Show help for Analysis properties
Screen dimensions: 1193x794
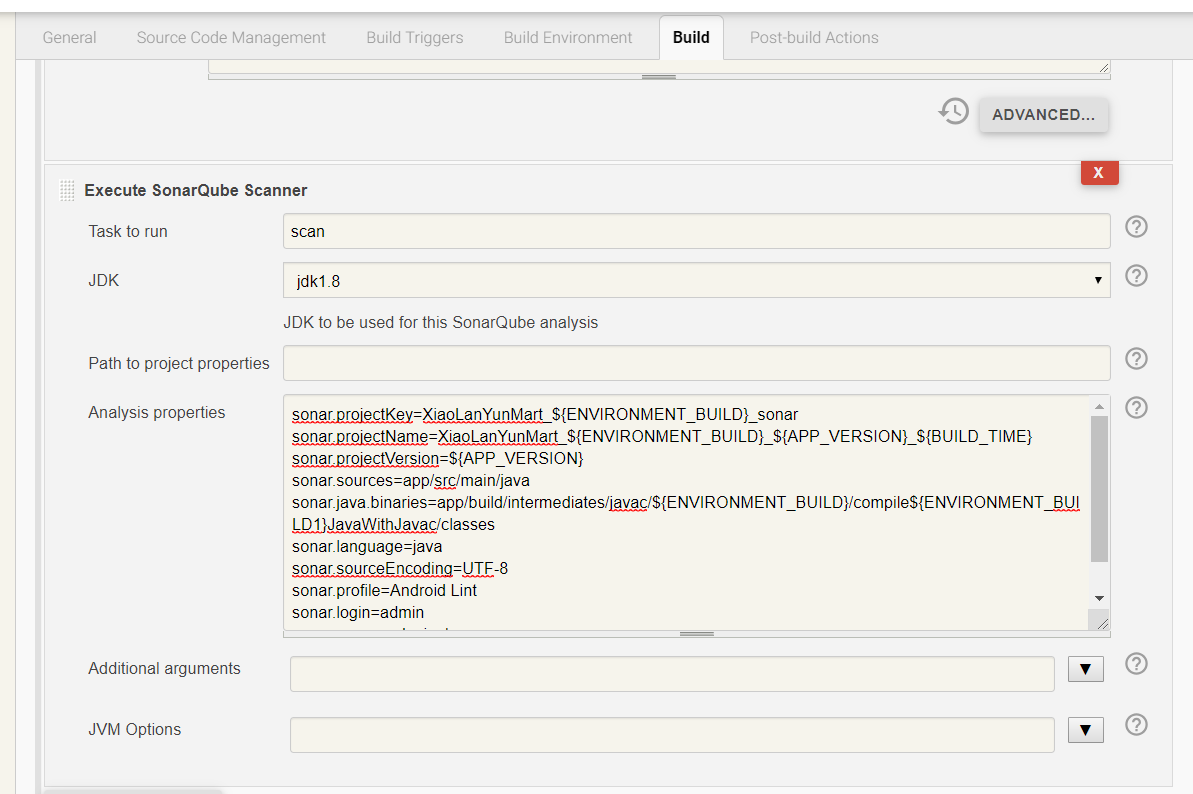click(x=1136, y=407)
